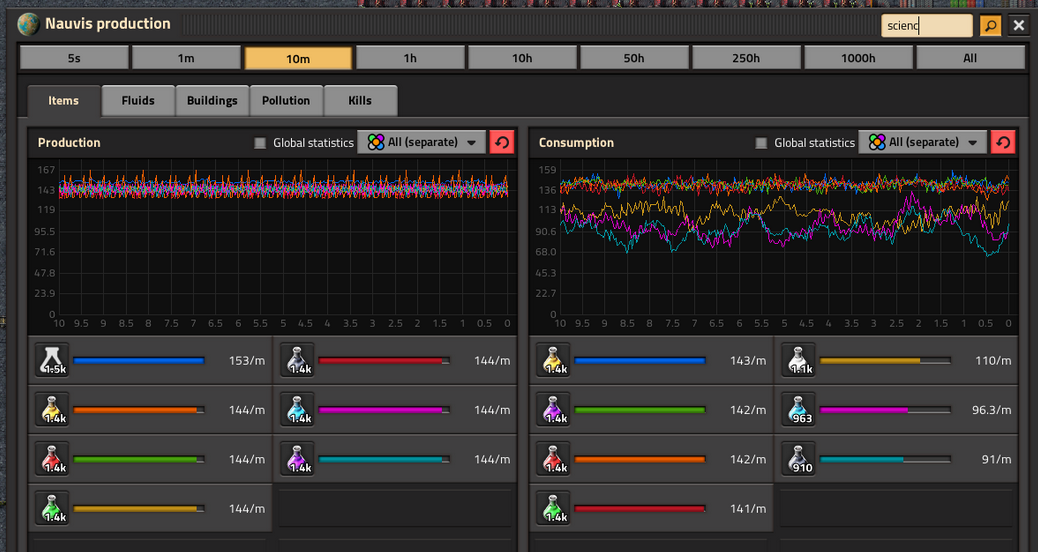The height and width of the screenshot is (552, 1038).
Task: Select the 1000h time range
Action: coord(858,58)
